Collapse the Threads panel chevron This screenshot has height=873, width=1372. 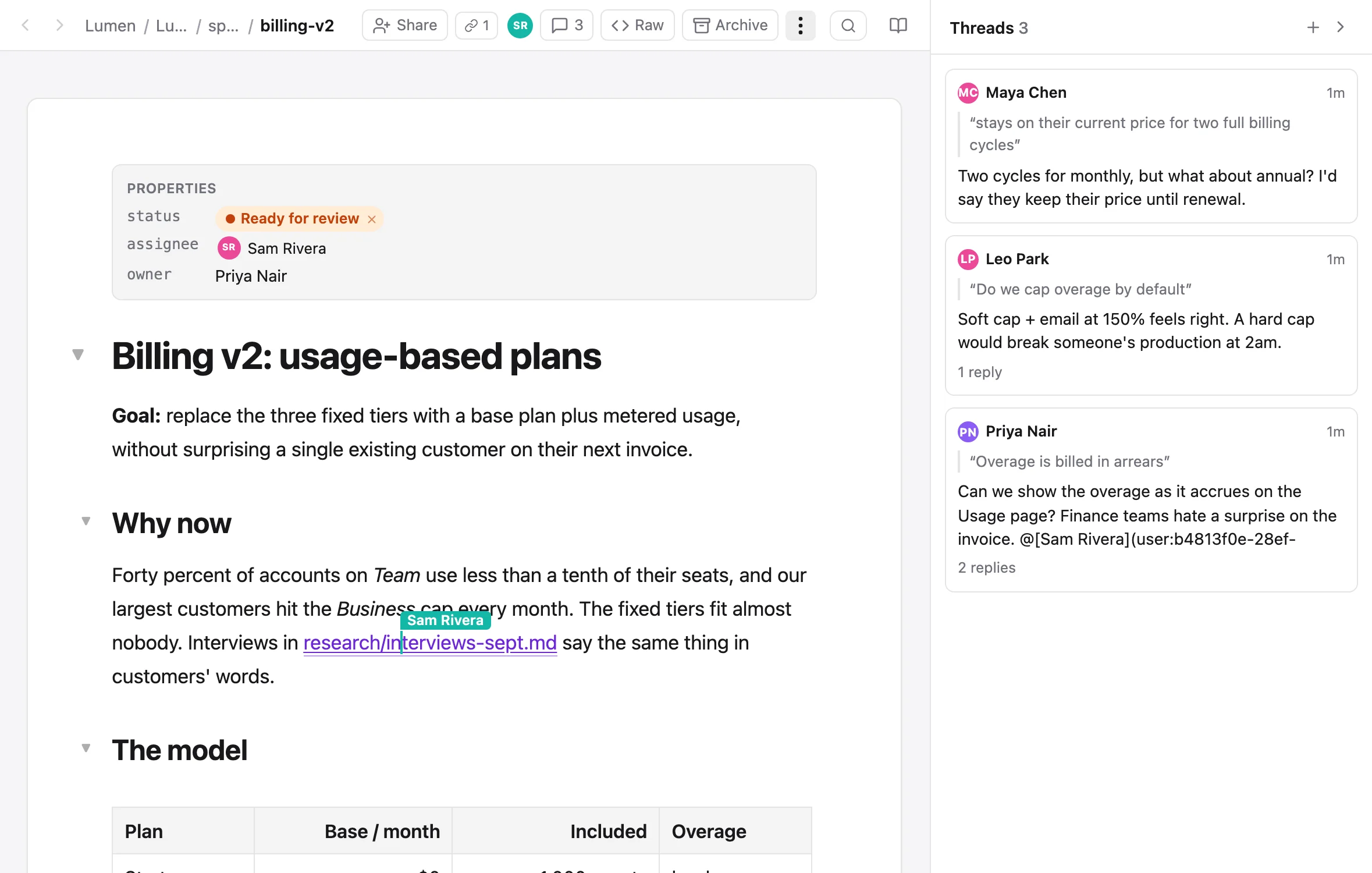[x=1341, y=27]
